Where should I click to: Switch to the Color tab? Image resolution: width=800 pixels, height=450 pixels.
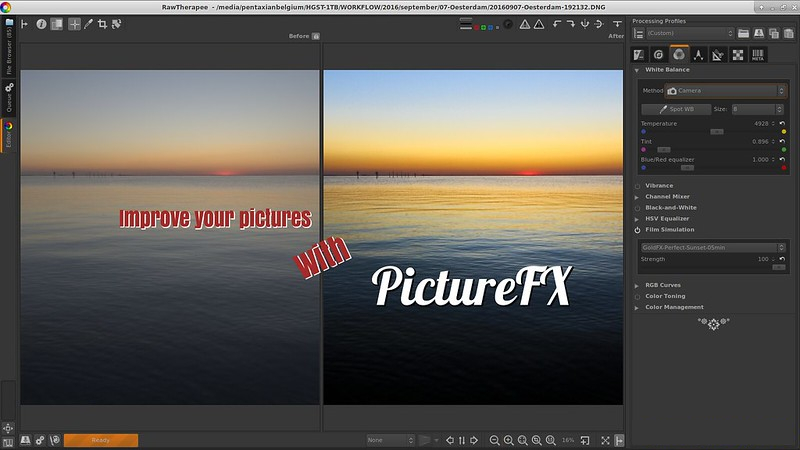(679, 54)
